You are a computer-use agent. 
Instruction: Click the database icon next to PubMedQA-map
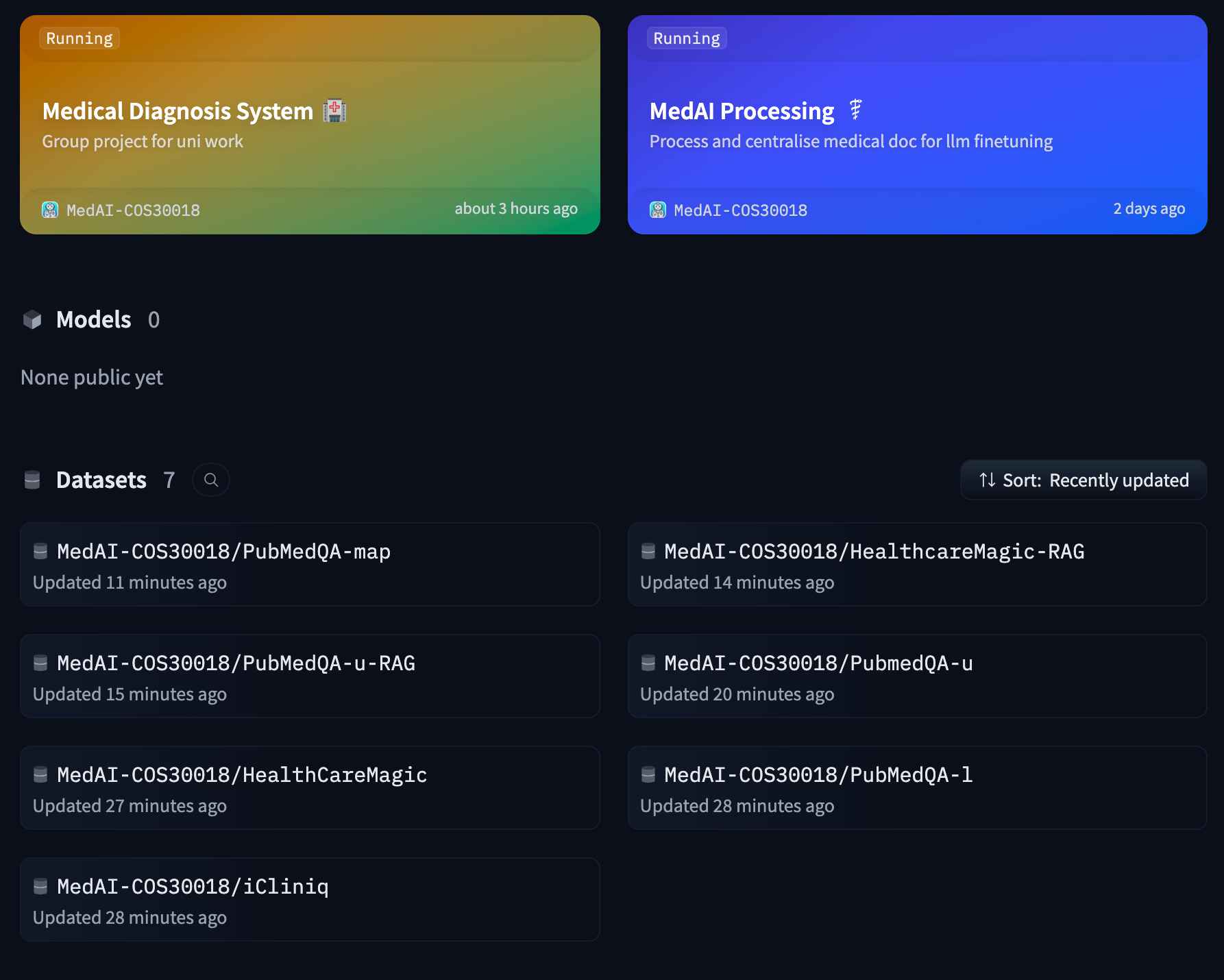point(40,551)
